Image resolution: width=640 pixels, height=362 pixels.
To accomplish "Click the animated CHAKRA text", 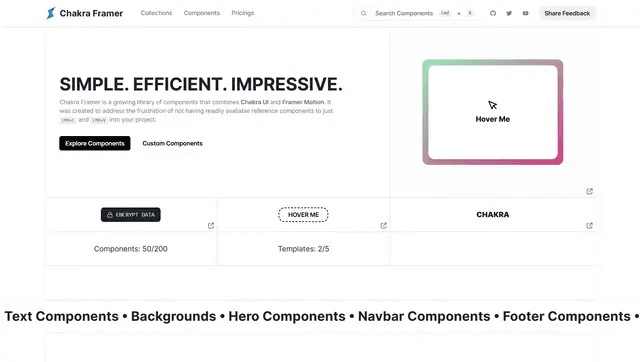I will (x=493, y=215).
